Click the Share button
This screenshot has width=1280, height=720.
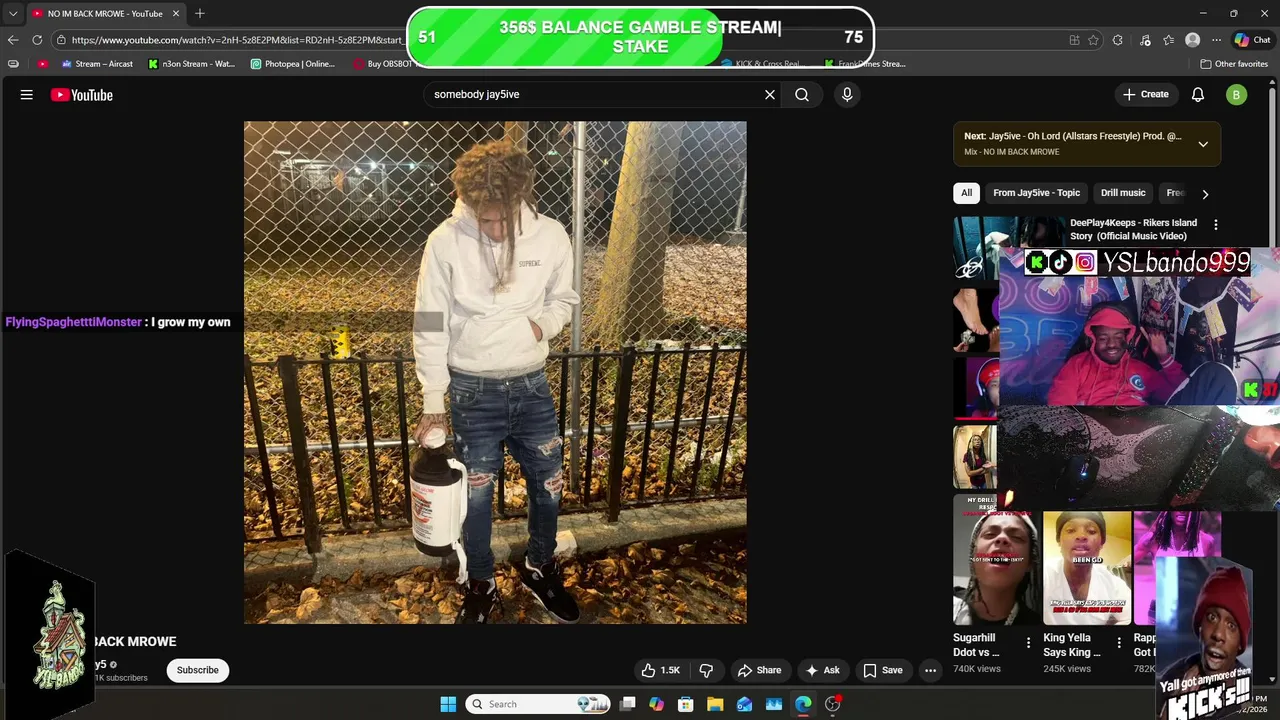[759, 670]
